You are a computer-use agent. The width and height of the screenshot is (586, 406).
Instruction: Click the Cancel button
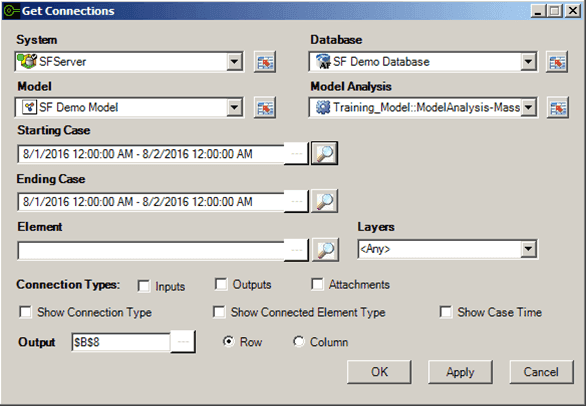pos(541,372)
